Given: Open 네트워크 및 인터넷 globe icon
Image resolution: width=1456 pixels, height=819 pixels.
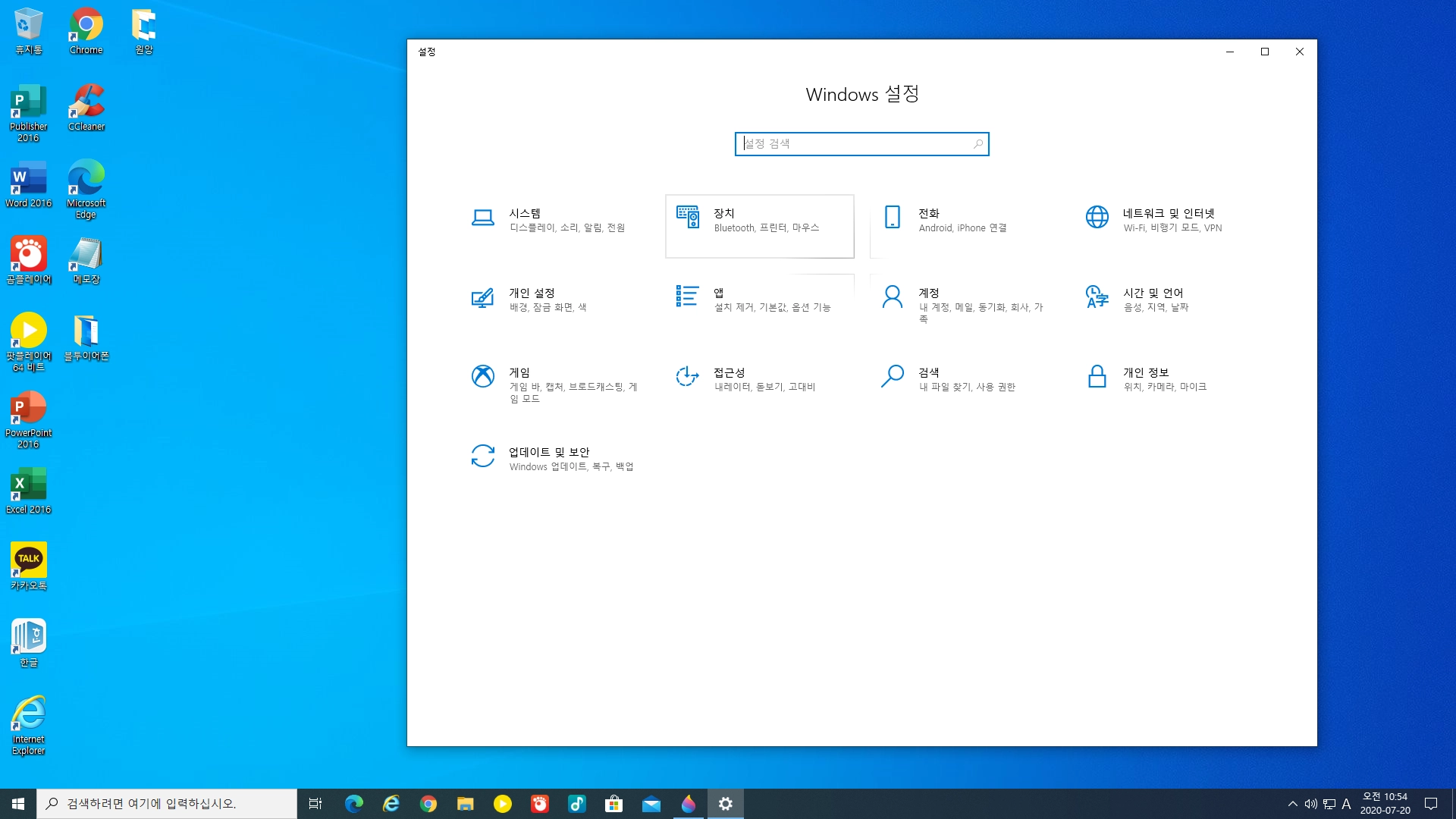Looking at the screenshot, I should (1097, 217).
